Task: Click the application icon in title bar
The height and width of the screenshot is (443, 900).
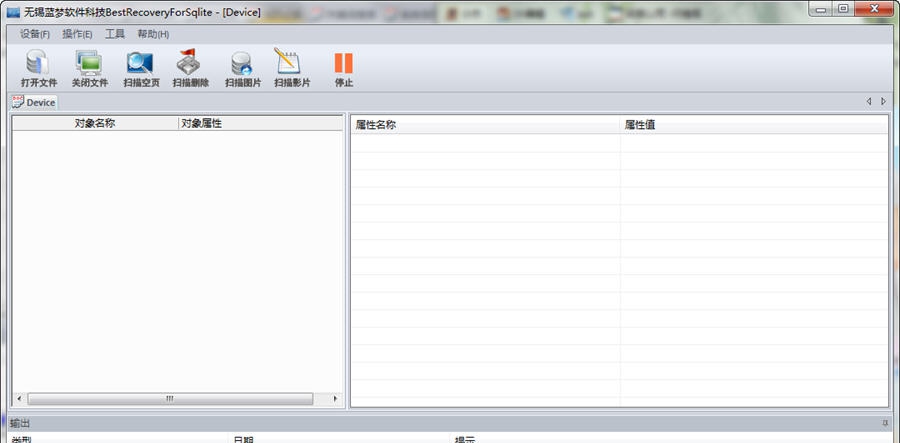Action: click(x=12, y=12)
